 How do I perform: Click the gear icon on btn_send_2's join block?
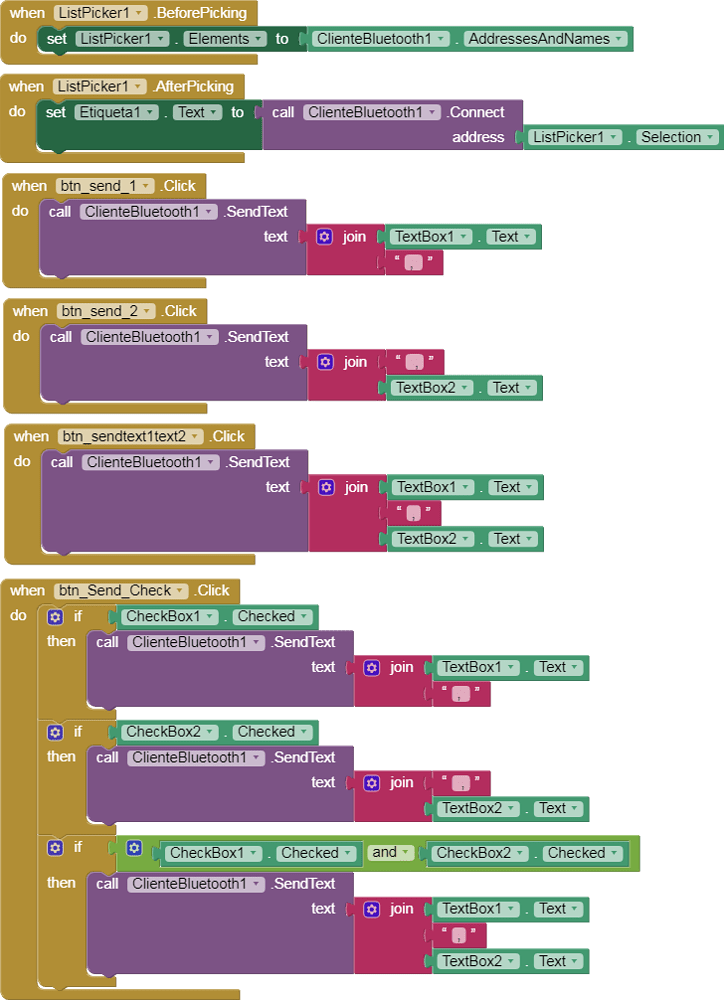[325, 362]
